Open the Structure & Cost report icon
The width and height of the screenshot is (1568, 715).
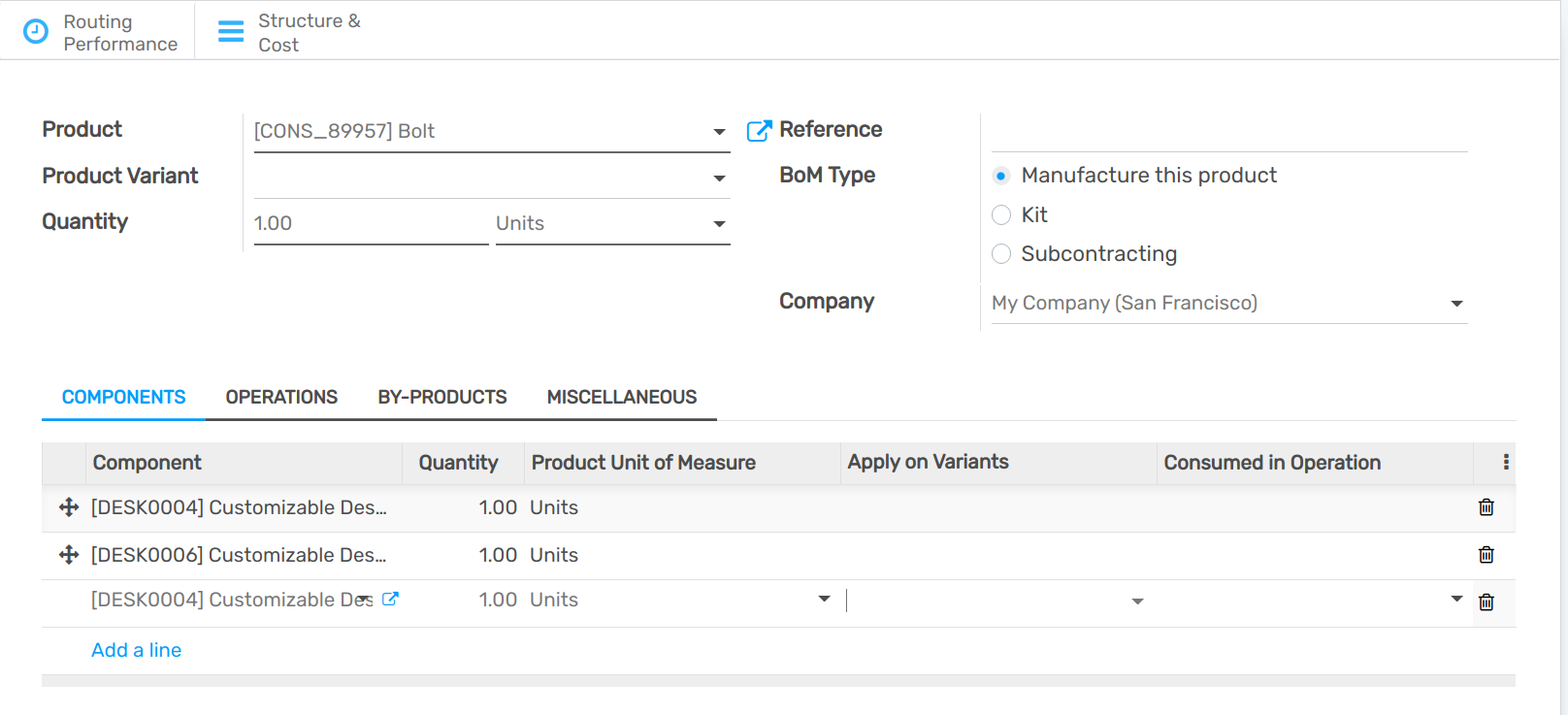tap(231, 32)
